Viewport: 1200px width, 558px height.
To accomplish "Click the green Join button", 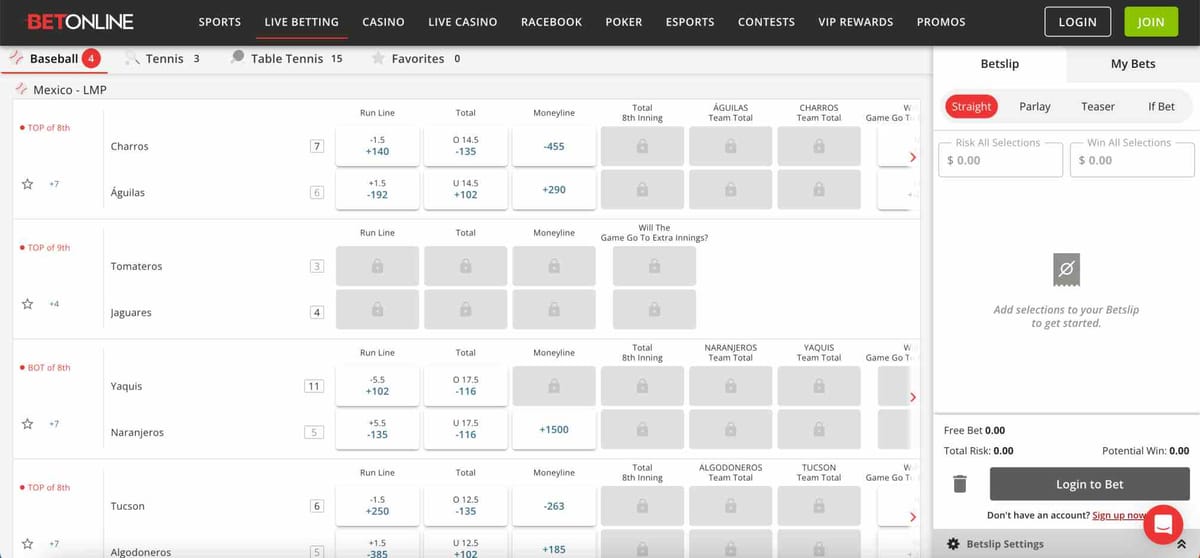I will [x=1151, y=22].
